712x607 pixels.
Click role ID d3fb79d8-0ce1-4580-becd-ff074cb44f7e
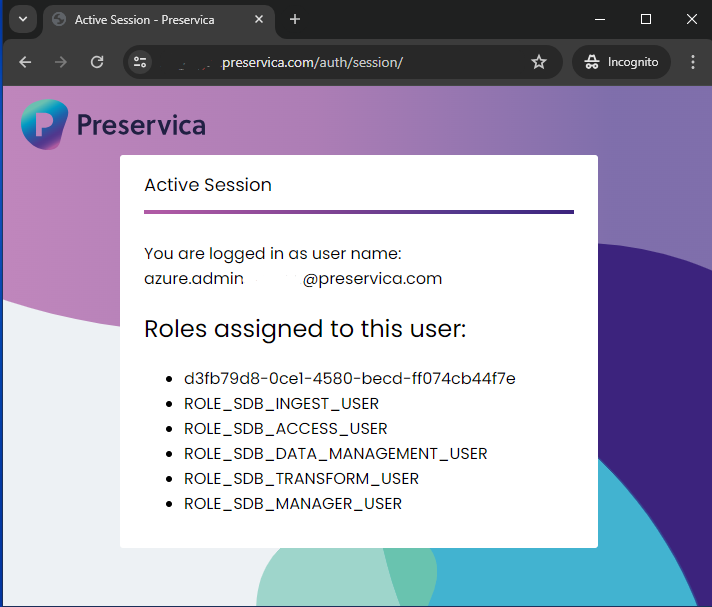pos(350,379)
